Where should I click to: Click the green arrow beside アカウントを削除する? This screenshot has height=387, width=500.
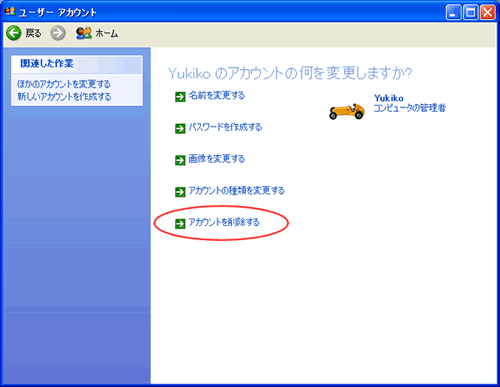tap(180, 224)
